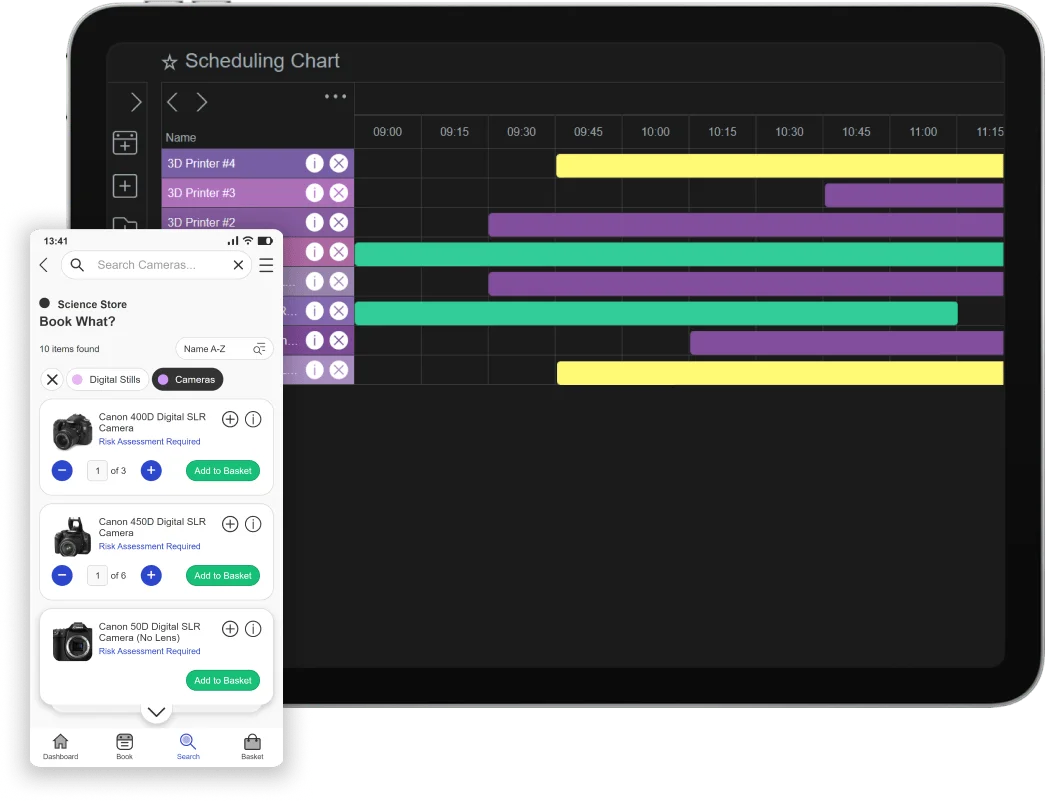1045x801 pixels.
Task: Go to the Dashboard via bottom navigation
Action: 60,744
